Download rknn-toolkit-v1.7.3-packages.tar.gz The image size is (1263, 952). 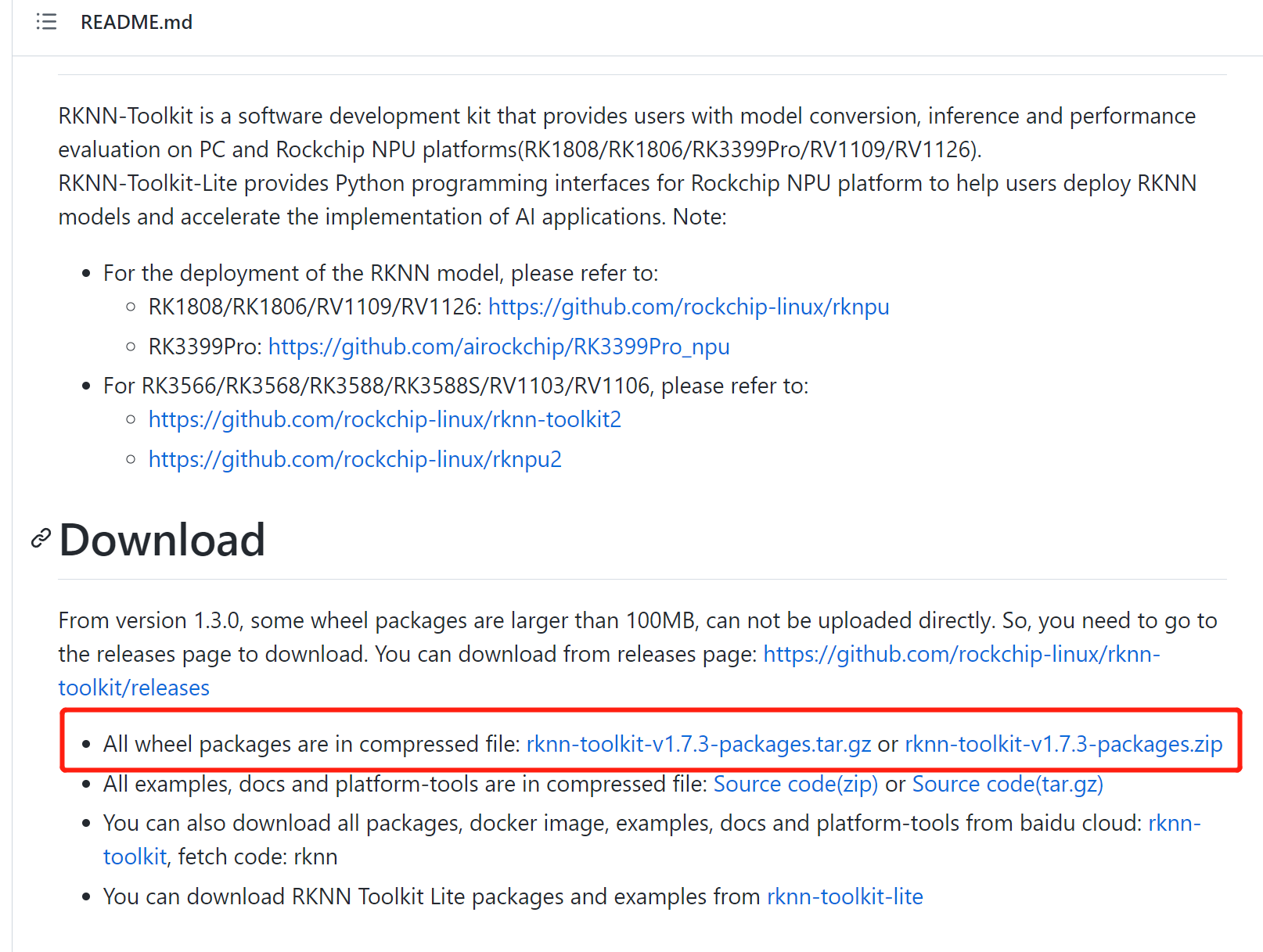point(699,744)
